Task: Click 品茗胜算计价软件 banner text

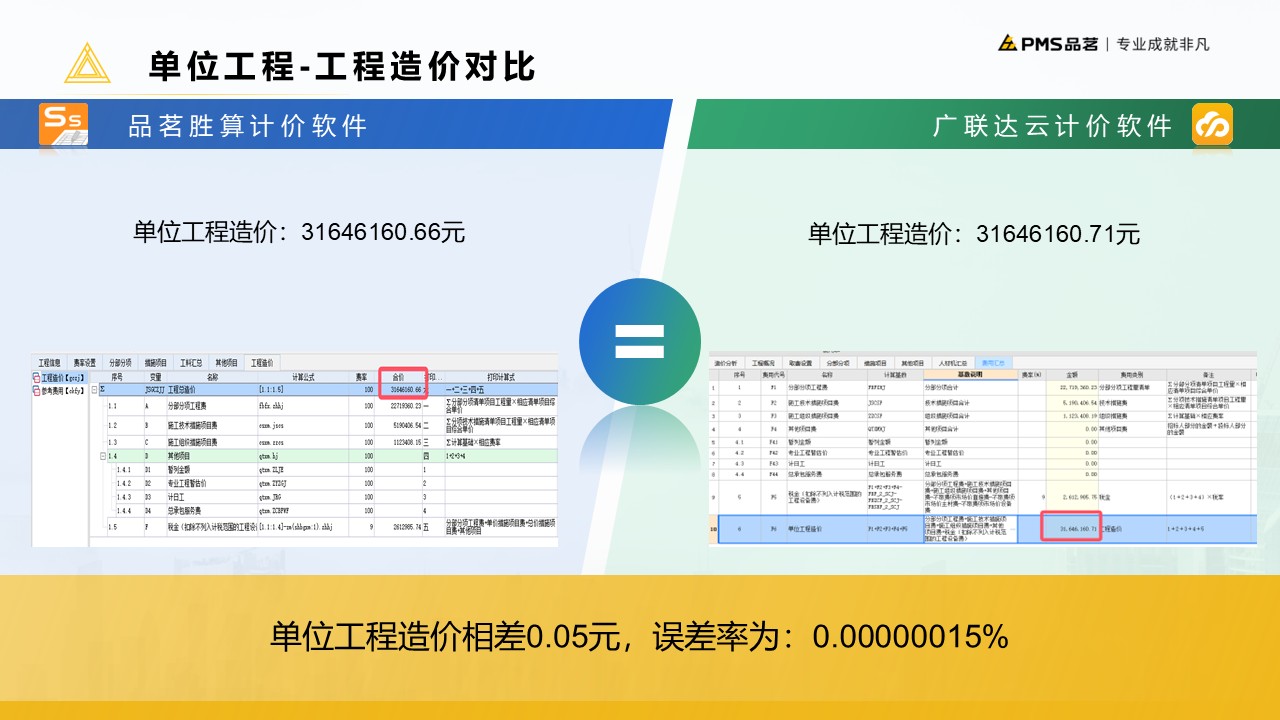Action: coord(248,126)
